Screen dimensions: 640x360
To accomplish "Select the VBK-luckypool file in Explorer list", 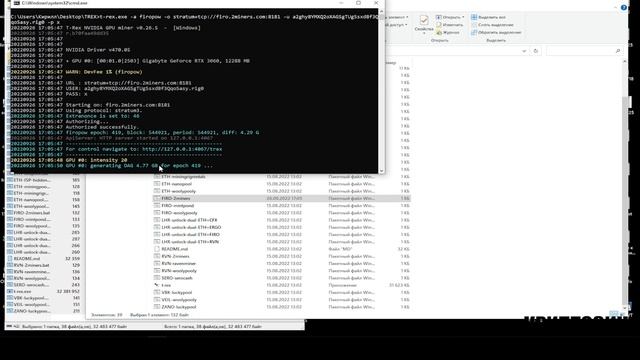I will click(176, 293).
